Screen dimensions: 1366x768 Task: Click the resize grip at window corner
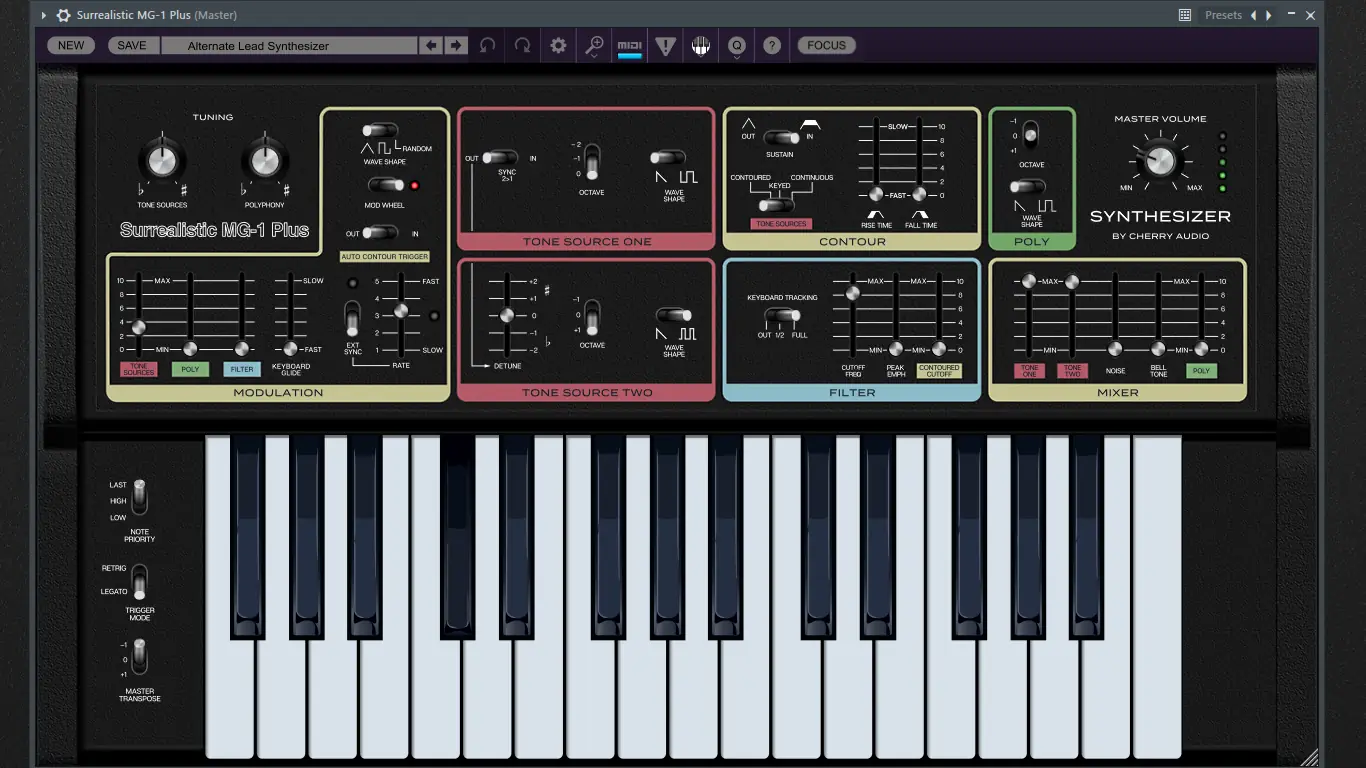1309,757
